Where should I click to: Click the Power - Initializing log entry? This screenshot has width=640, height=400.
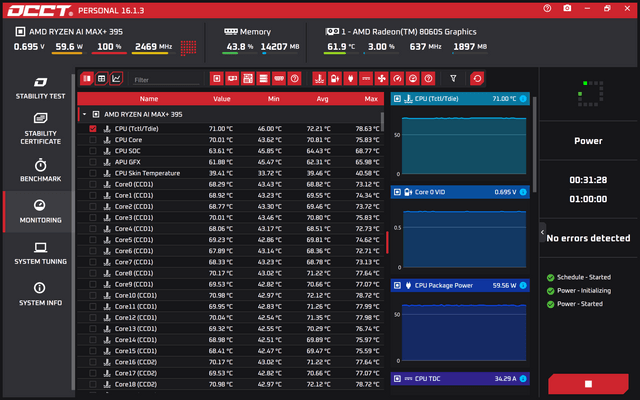click(x=579, y=291)
